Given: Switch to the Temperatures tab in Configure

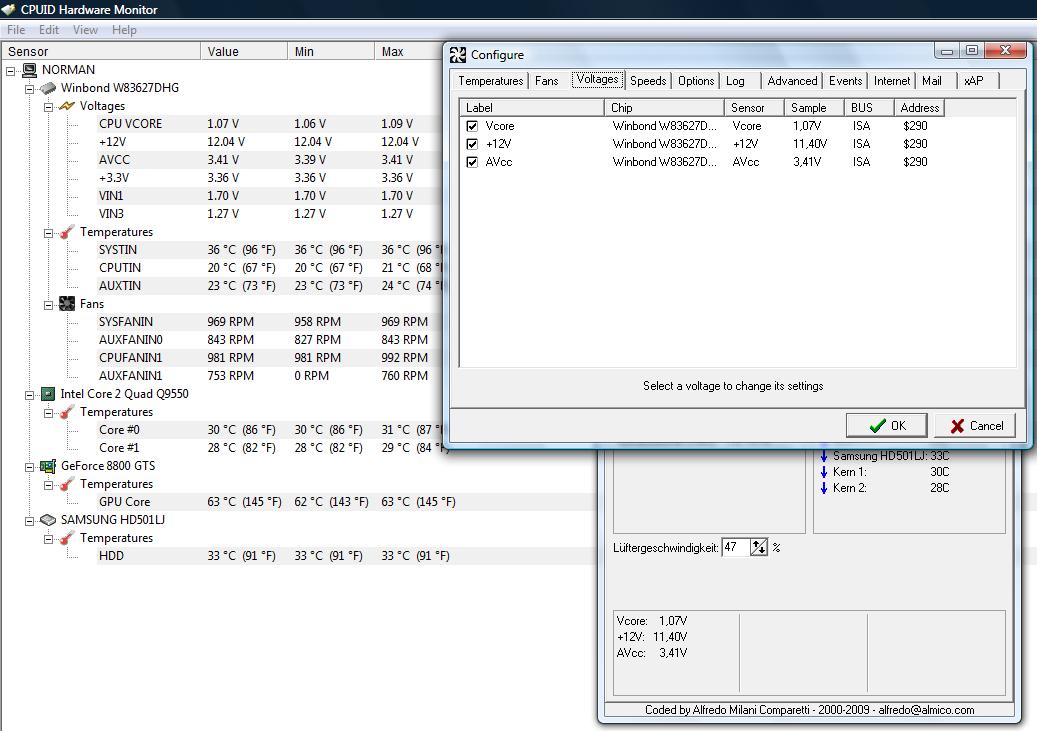Looking at the screenshot, I should (491, 81).
